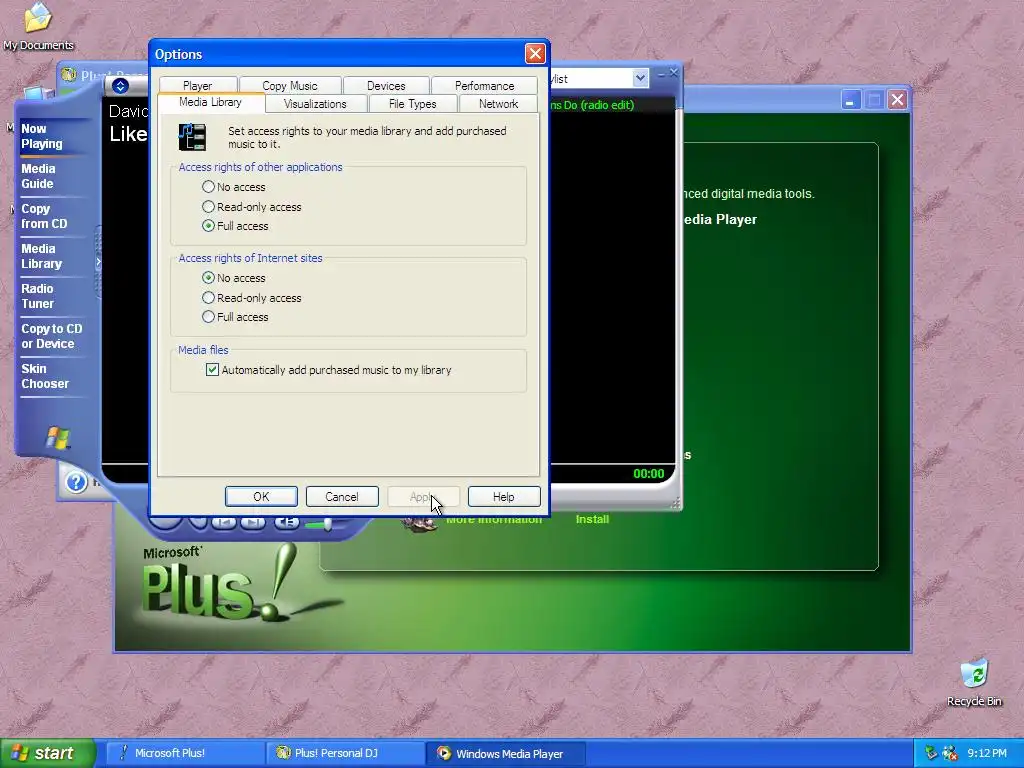1024x768 pixels.
Task: Select Read-only access for other applications
Action: click(x=252, y=206)
